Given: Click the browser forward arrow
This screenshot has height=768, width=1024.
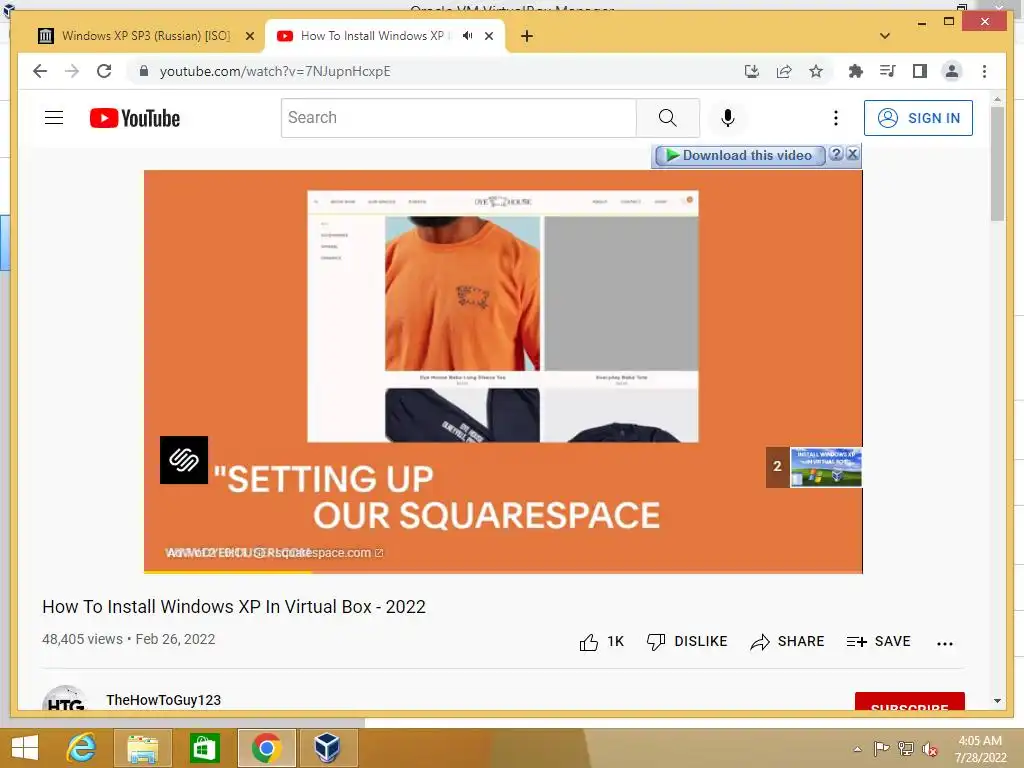Looking at the screenshot, I should (x=72, y=71).
